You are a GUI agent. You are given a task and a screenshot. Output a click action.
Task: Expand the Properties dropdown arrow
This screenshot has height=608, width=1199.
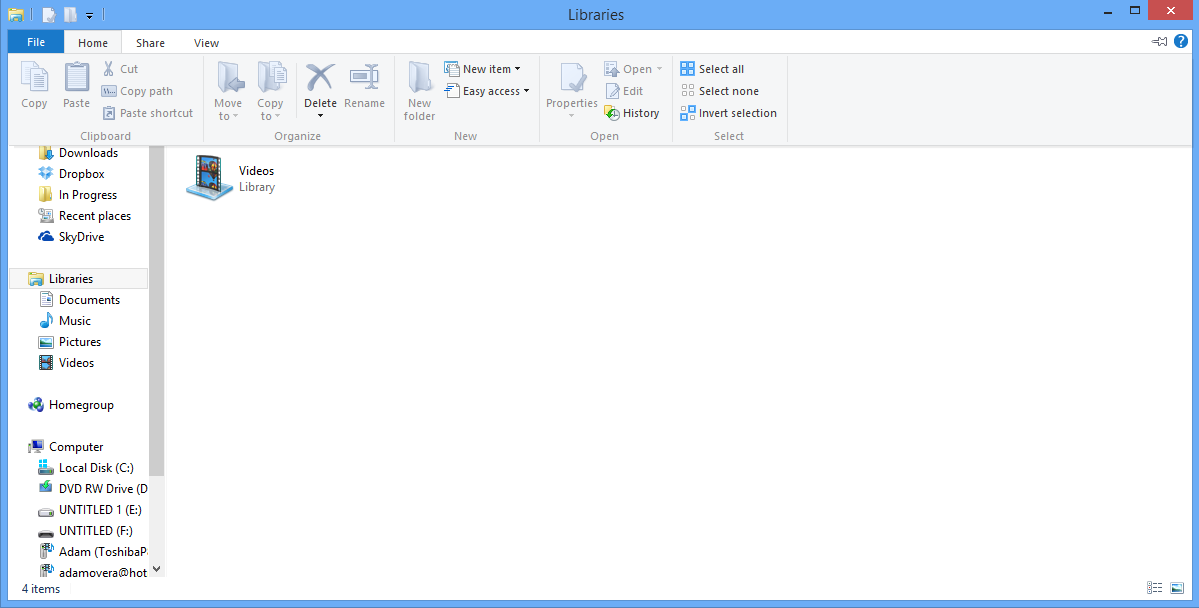572,116
